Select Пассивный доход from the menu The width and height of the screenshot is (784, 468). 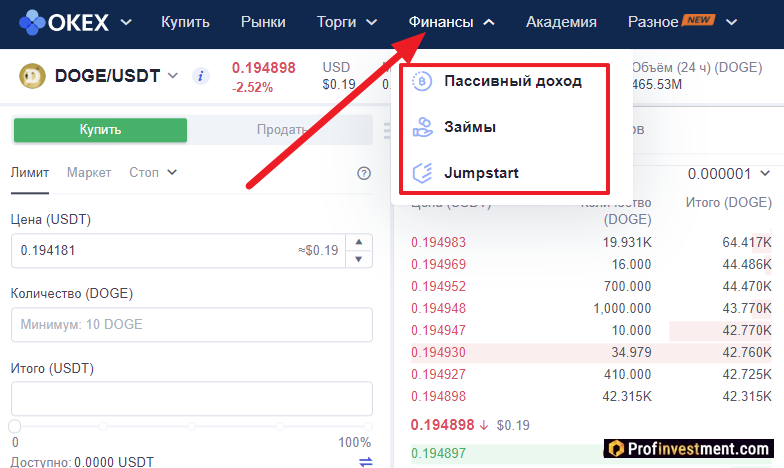[x=513, y=81]
